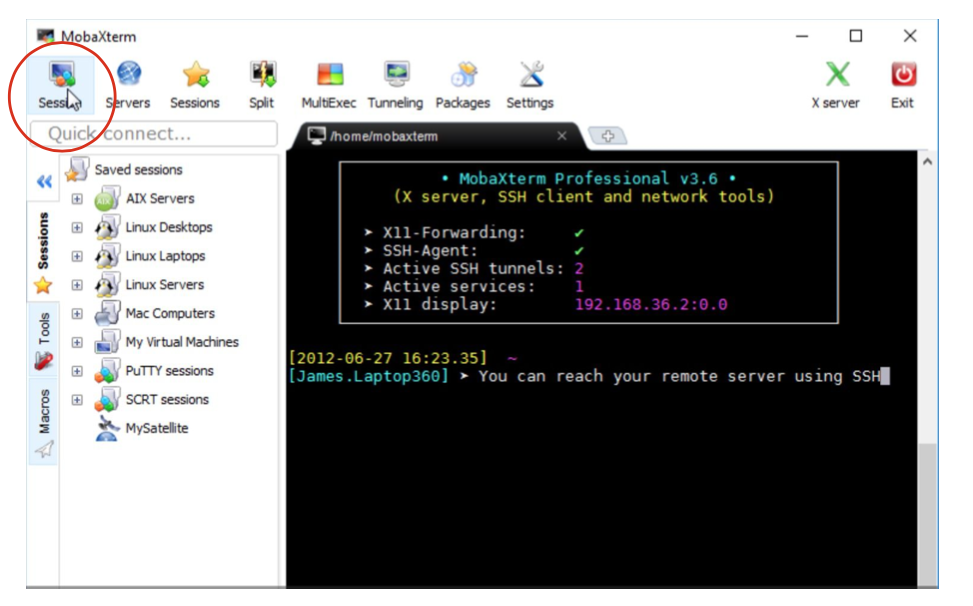
Task: Open the Servers toolbar icon
Action: (x=128, y=74)
